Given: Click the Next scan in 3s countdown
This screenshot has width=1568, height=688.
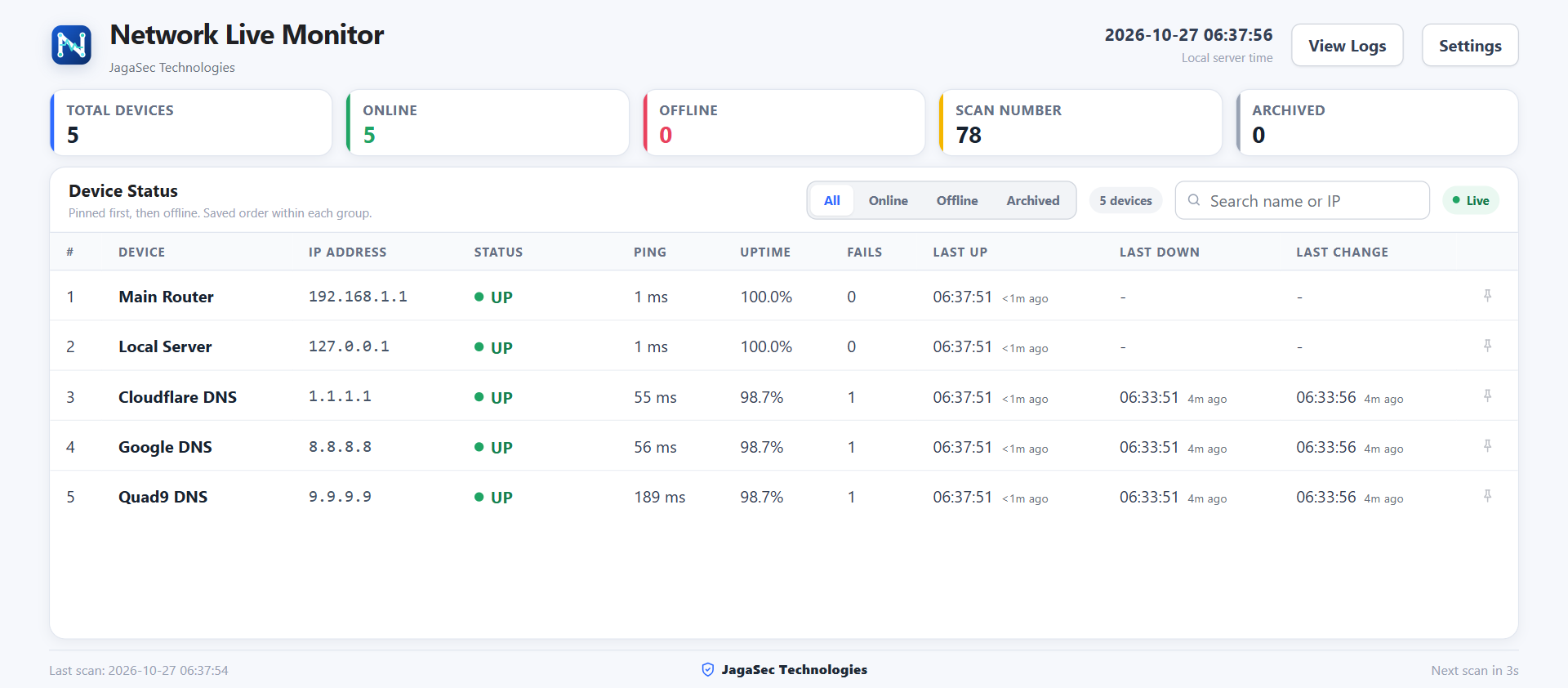Looking at the screenshot, I should coord(1475,671).
